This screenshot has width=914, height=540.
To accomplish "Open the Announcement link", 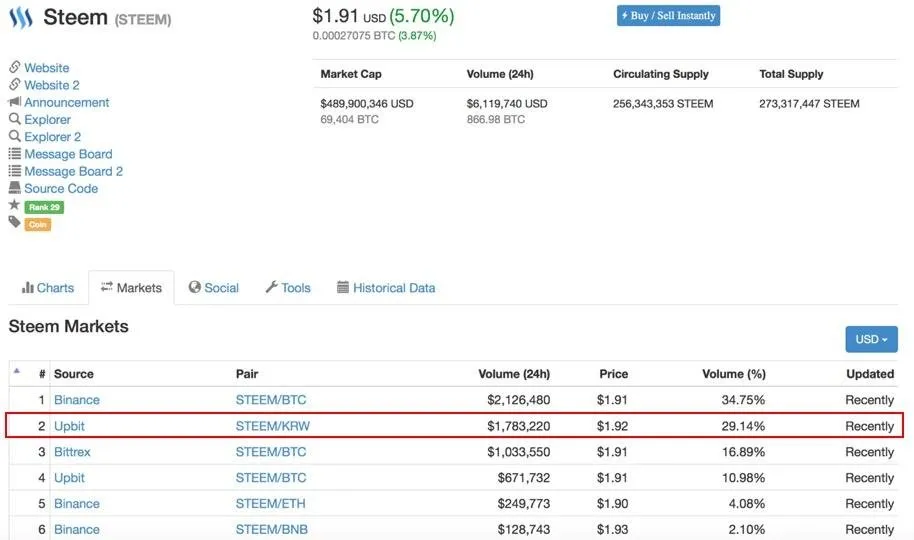I will point(66,102).
